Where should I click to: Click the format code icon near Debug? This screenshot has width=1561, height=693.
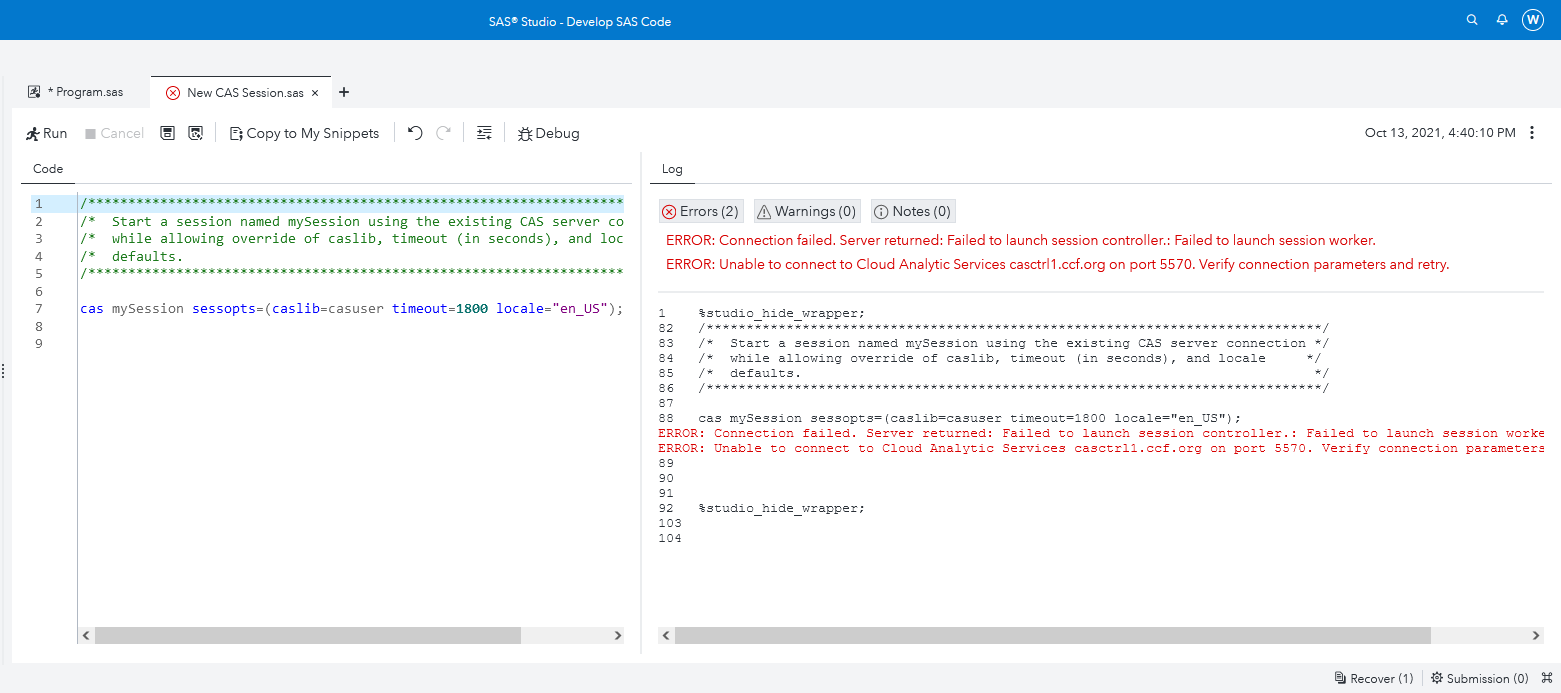(484, 132)
